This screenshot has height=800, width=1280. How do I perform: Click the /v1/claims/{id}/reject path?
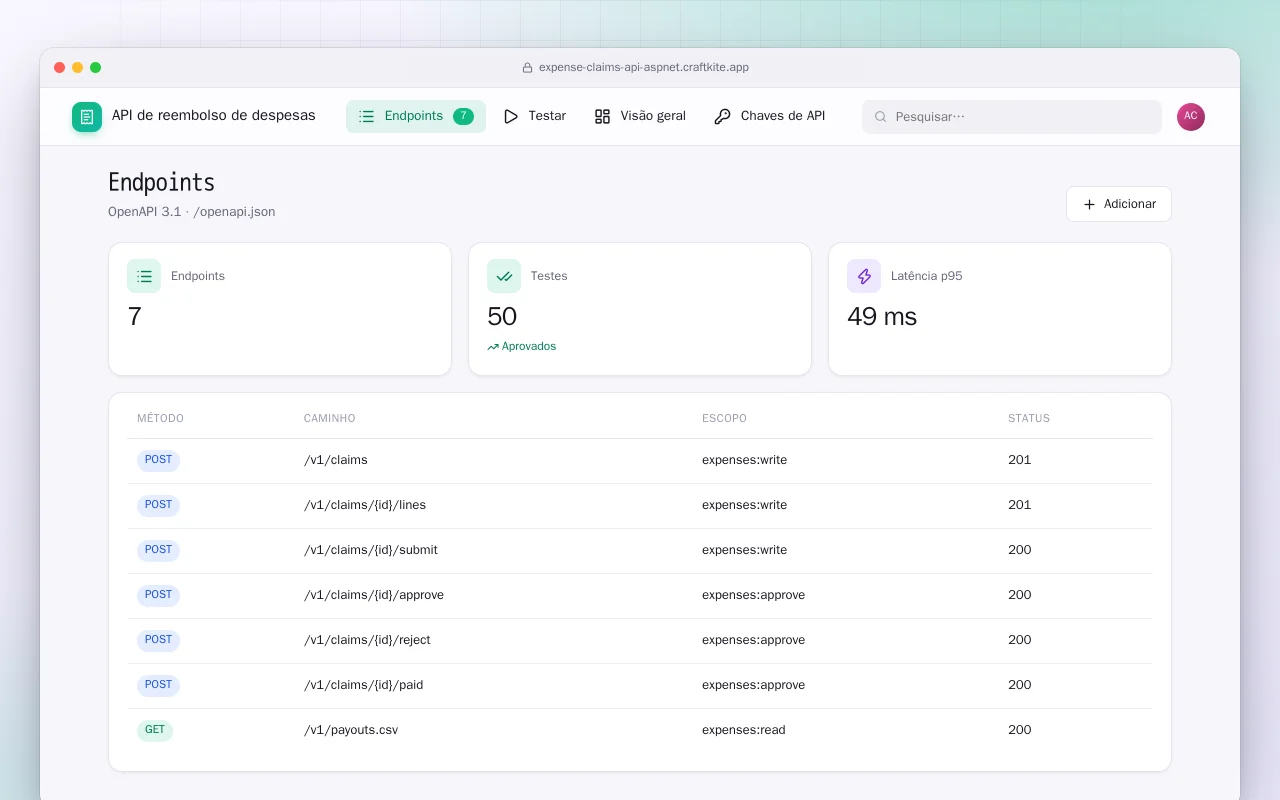(367, 640)
